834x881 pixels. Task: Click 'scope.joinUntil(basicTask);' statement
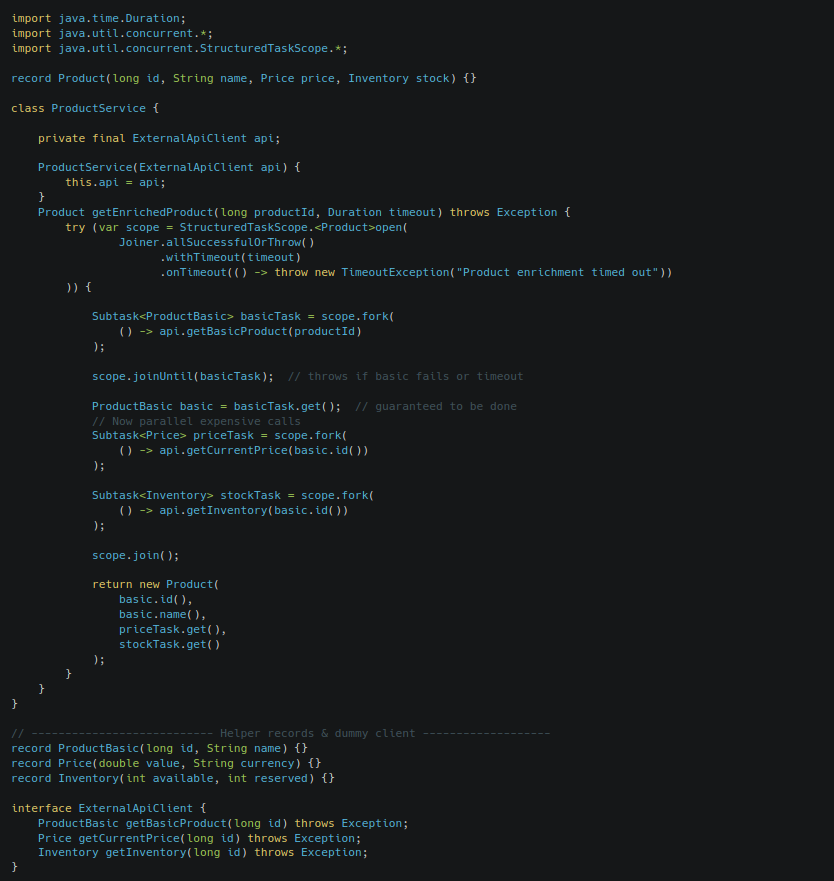point(183,376)
